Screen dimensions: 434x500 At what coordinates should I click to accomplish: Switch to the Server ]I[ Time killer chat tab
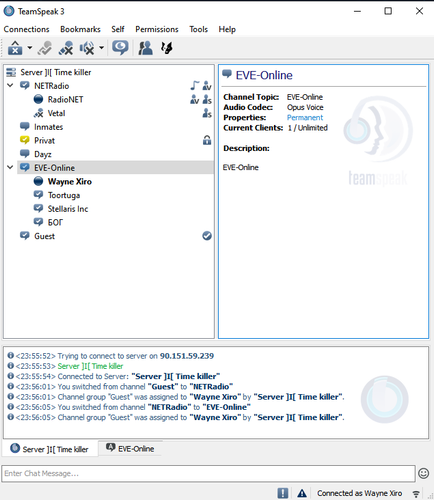pyautogui.click(x=50, y=449)
